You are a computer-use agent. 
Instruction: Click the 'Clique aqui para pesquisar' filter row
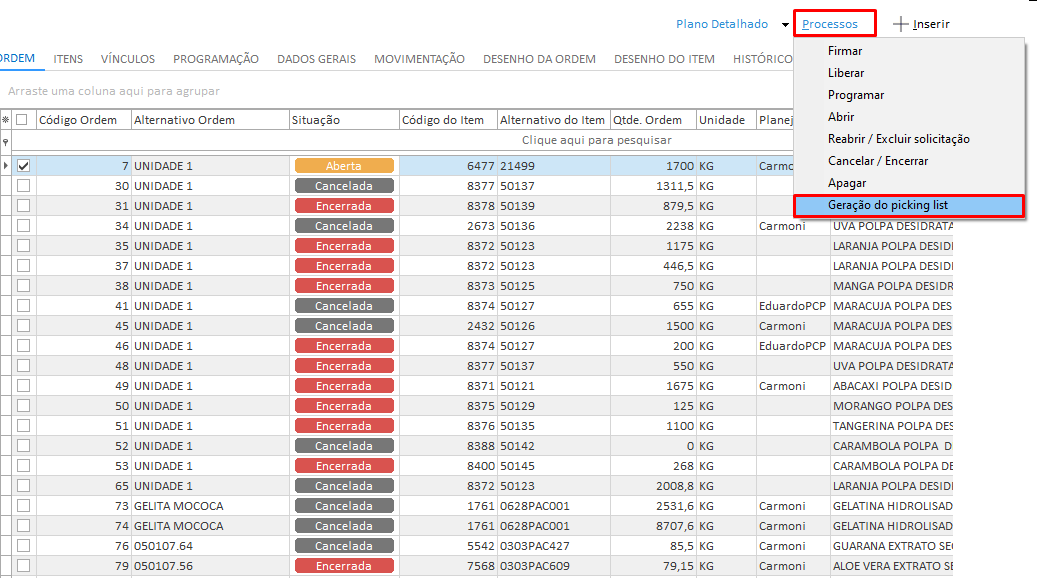tap(596, 140)
